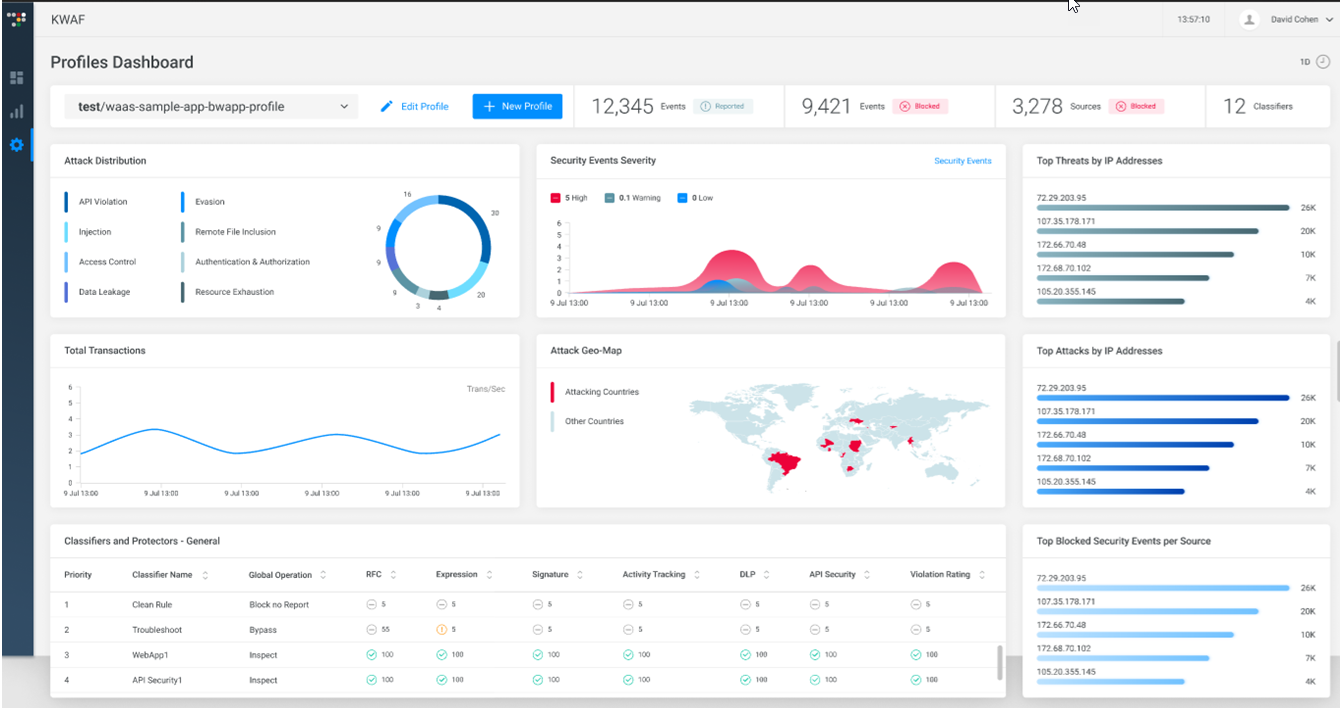Image resolution: width=1343 pixels, height=708 pixels.
Task: Open the bar chart analytics sidebar icon
Action: pyautogui.click(x=16, y=111)
